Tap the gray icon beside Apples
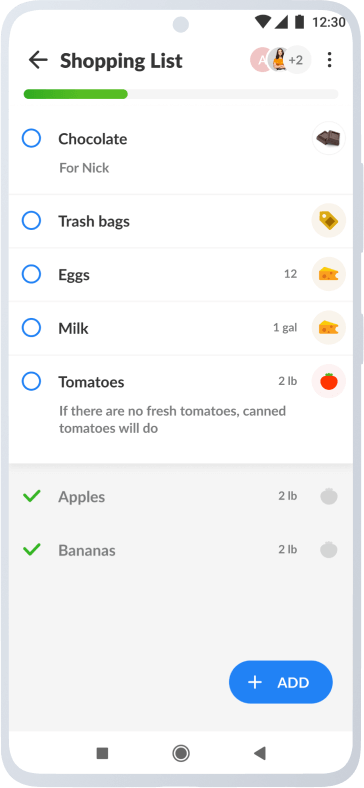 click(329, 497)
